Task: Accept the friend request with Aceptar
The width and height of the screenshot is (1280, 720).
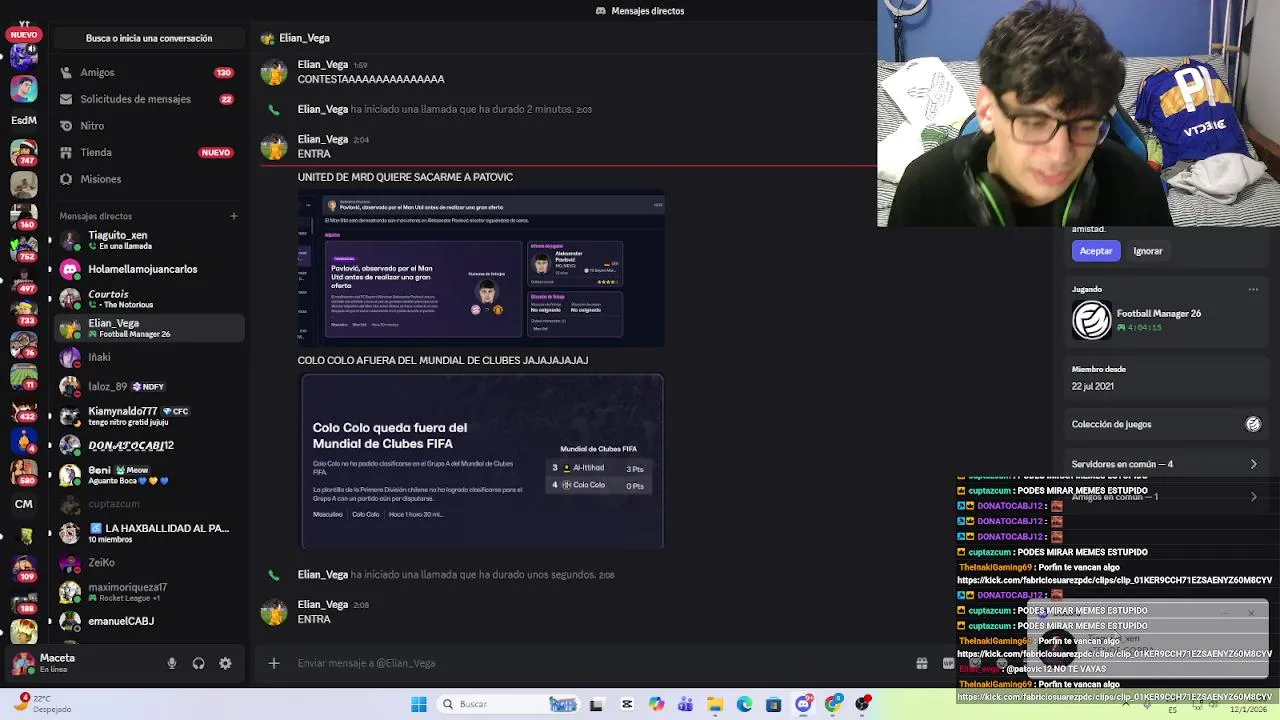Action: (x=1095, y=251)
